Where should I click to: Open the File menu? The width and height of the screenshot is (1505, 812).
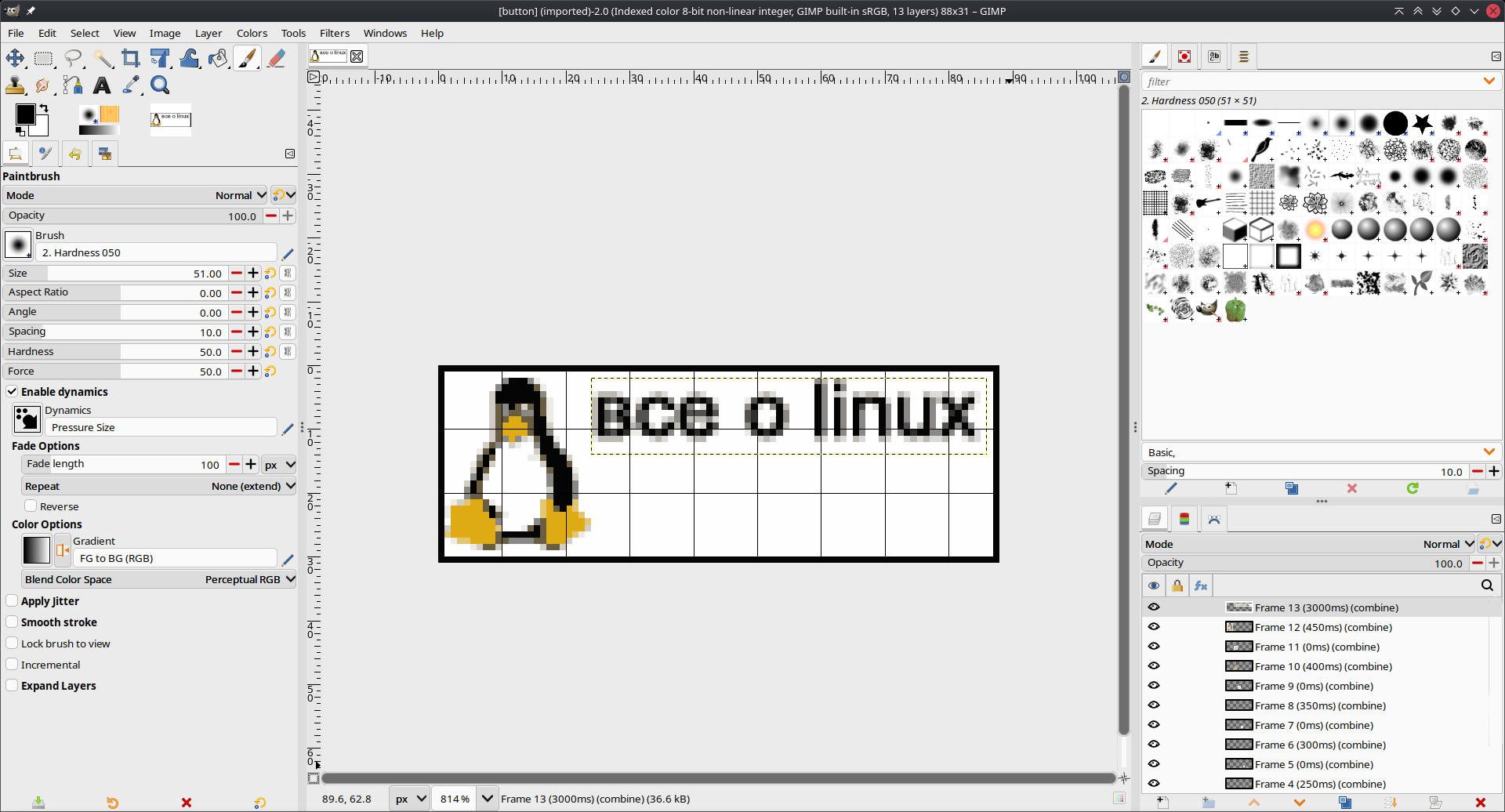(x=16, y=33)
